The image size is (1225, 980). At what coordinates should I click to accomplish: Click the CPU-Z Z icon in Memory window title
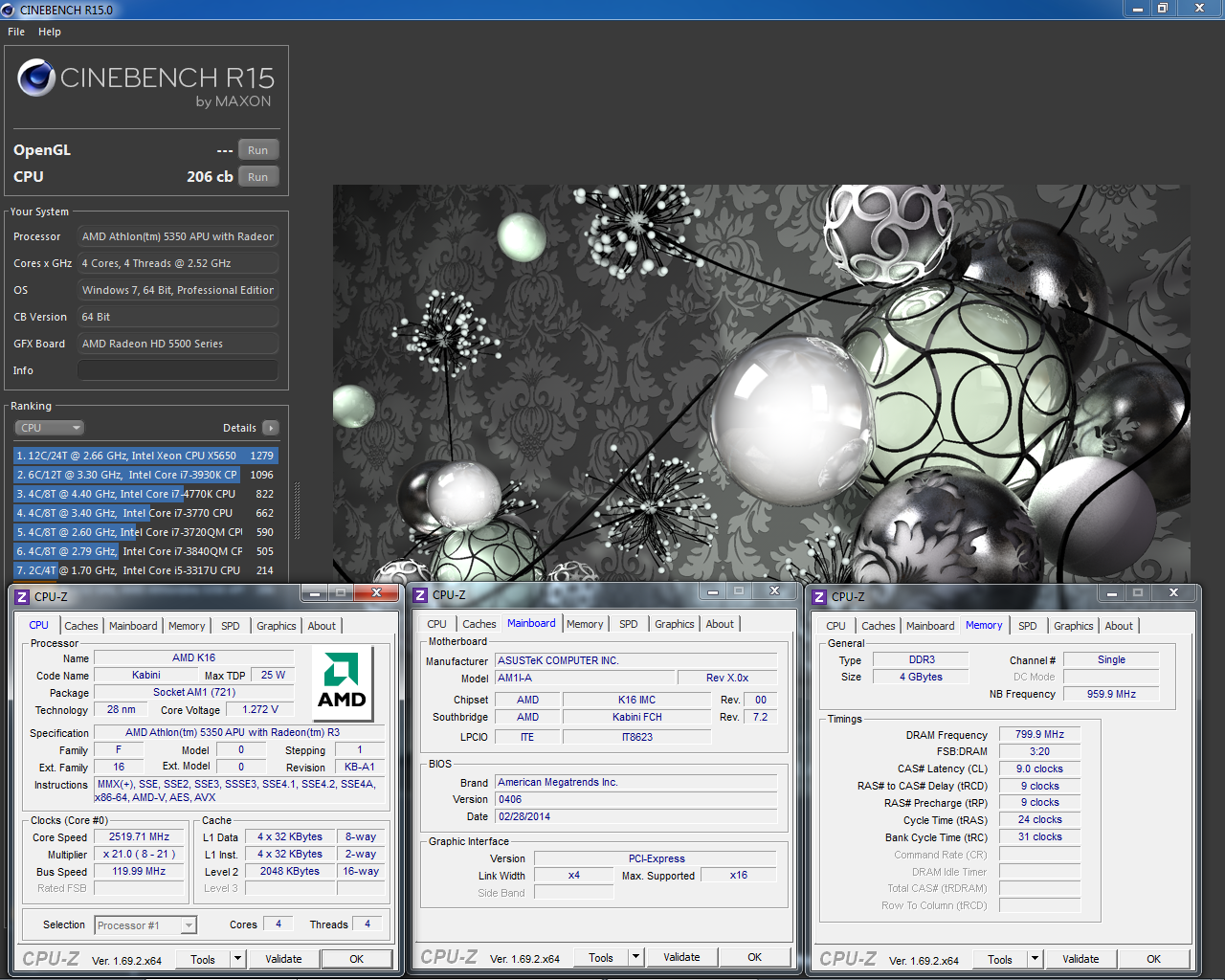point(819,596)
